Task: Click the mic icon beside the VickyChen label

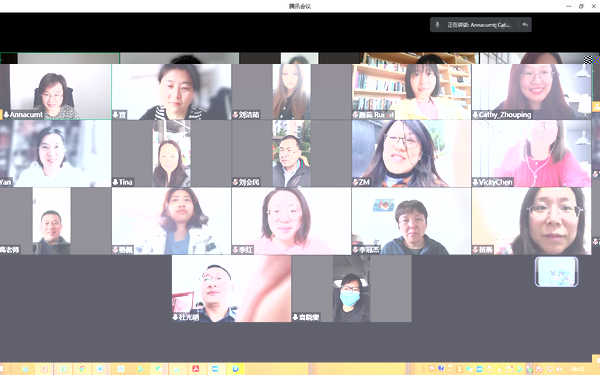Action: 476,182
